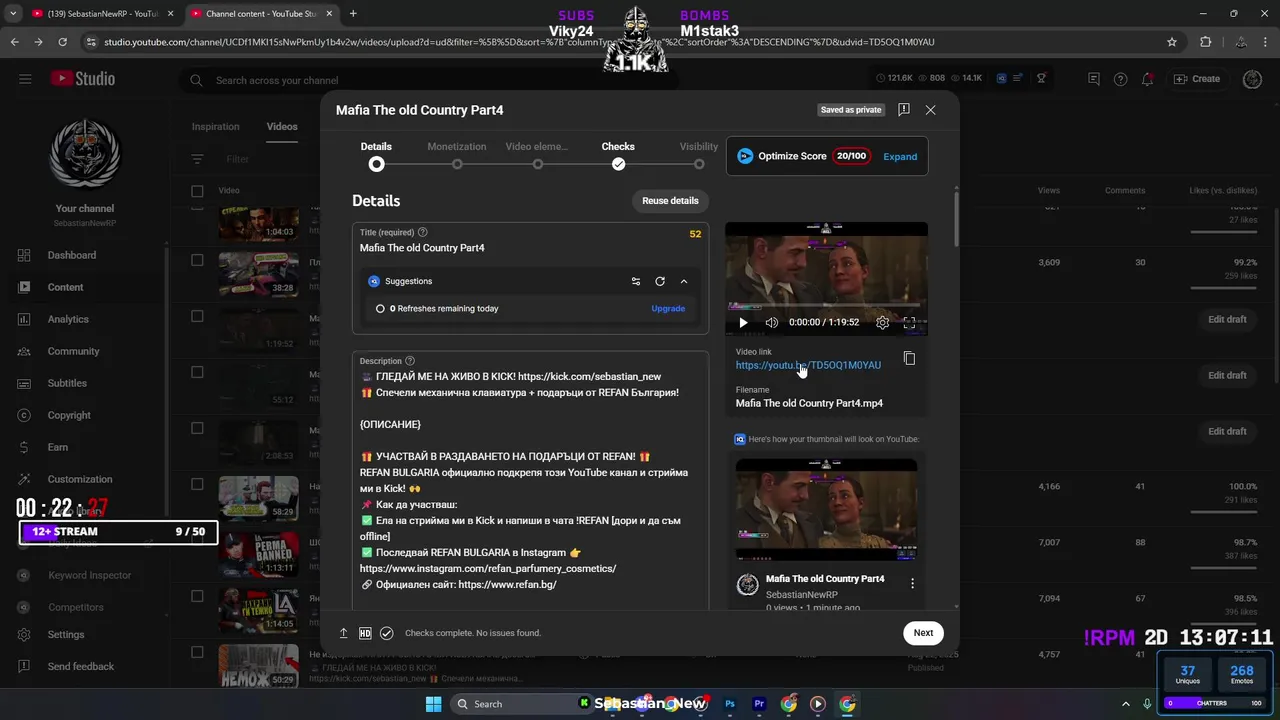The image size is (1280, 720).
Task: Click the HD processing status icon
Action: pyautogui.click(x=365, y=633)
